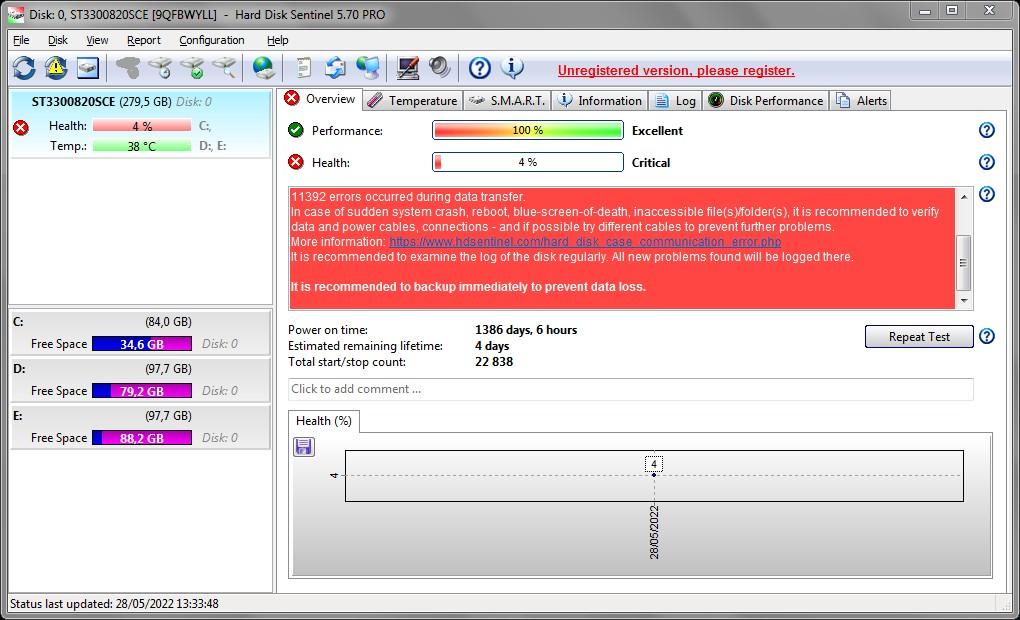The width and height of the screenshot is (1020, 620).
Task: Click the globe with disk toolbar icon
Action: click(x=263, y=68)
